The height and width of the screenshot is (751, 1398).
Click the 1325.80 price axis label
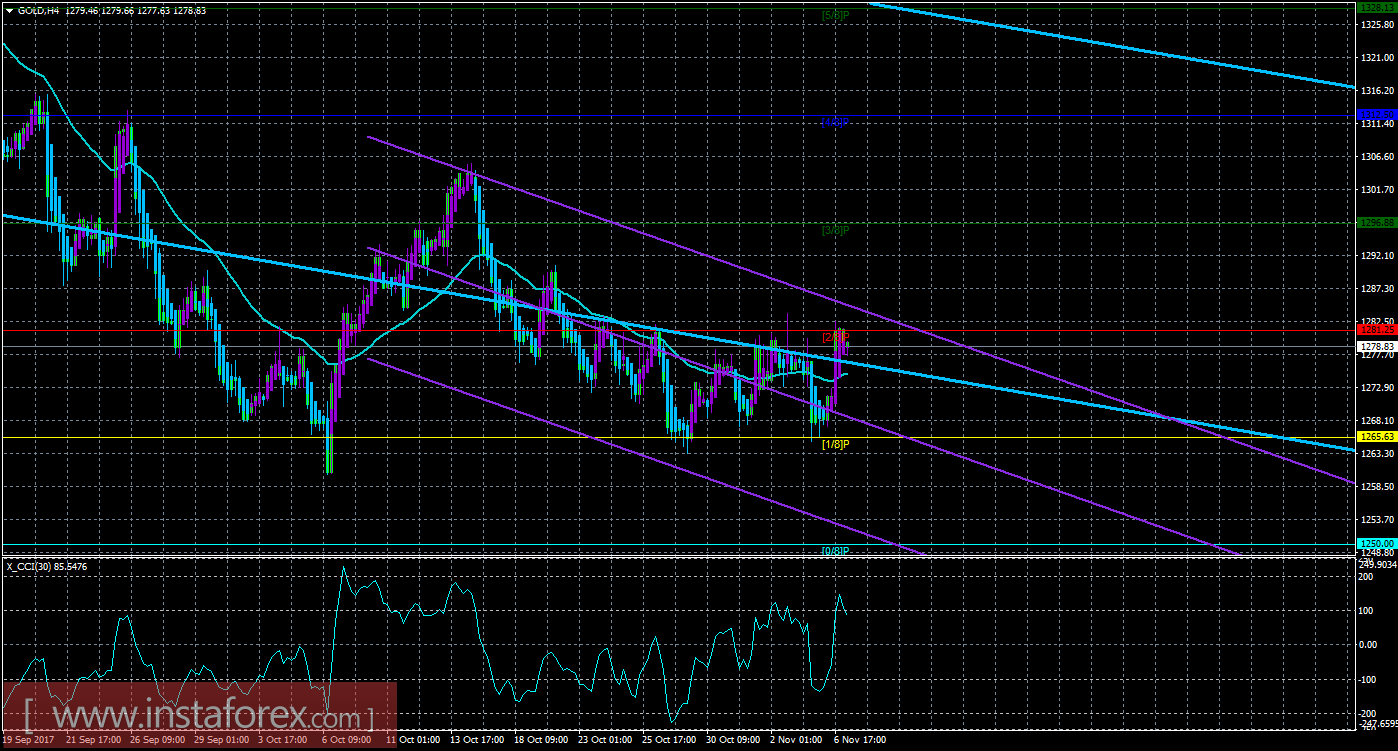[x=1377, y=25]
